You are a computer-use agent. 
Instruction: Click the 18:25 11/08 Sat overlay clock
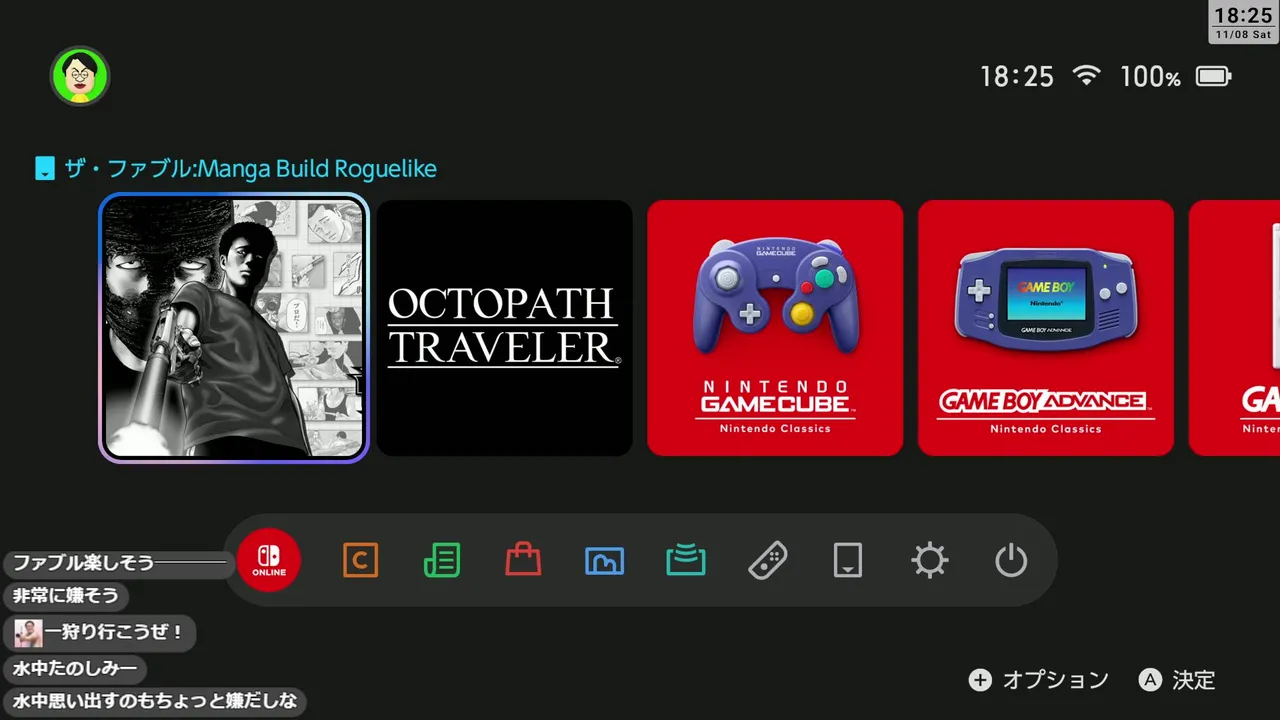(1243, 22)
